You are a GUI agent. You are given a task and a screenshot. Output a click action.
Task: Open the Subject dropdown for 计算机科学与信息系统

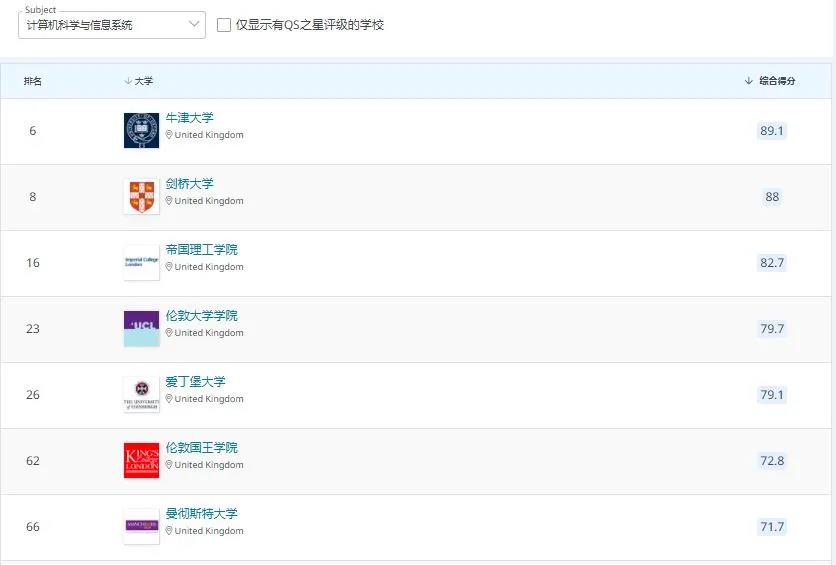click(112, 25)
